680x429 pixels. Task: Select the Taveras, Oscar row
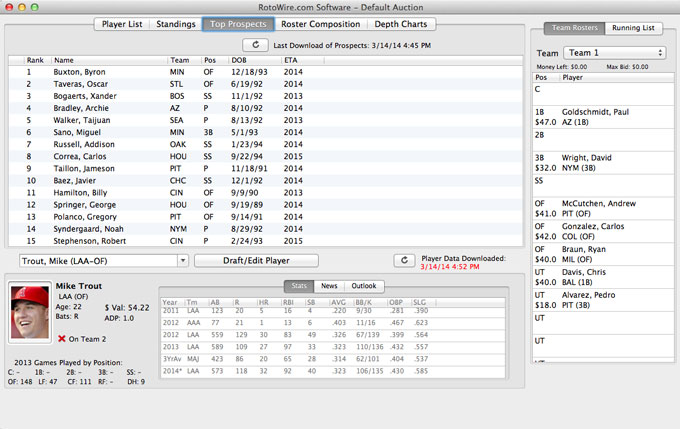tap(265, 84)
